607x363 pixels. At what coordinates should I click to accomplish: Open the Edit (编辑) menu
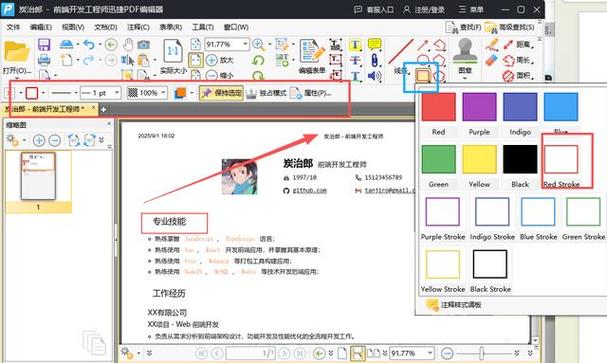[x=41, y=27]
